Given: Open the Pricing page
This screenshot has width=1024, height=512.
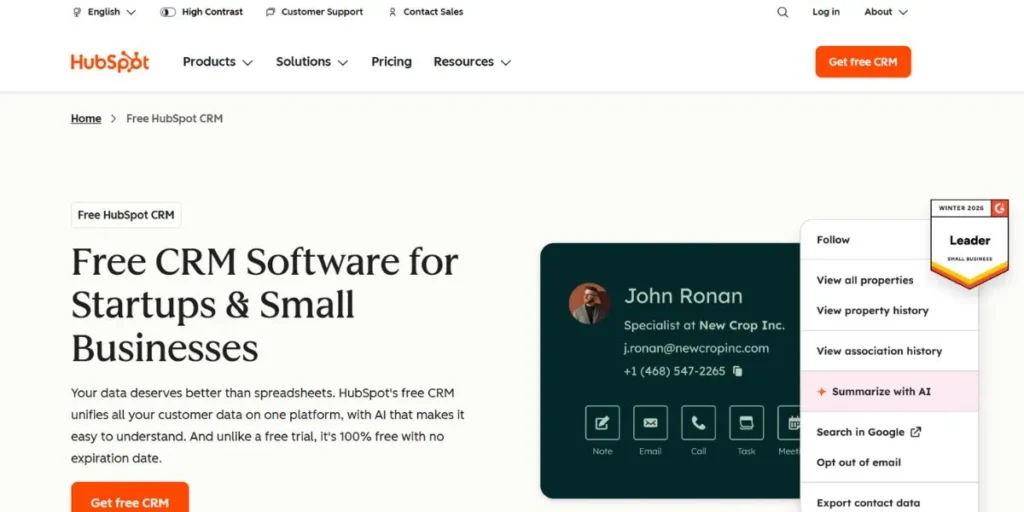Looking at the screenshot, I should click(391, 61).
